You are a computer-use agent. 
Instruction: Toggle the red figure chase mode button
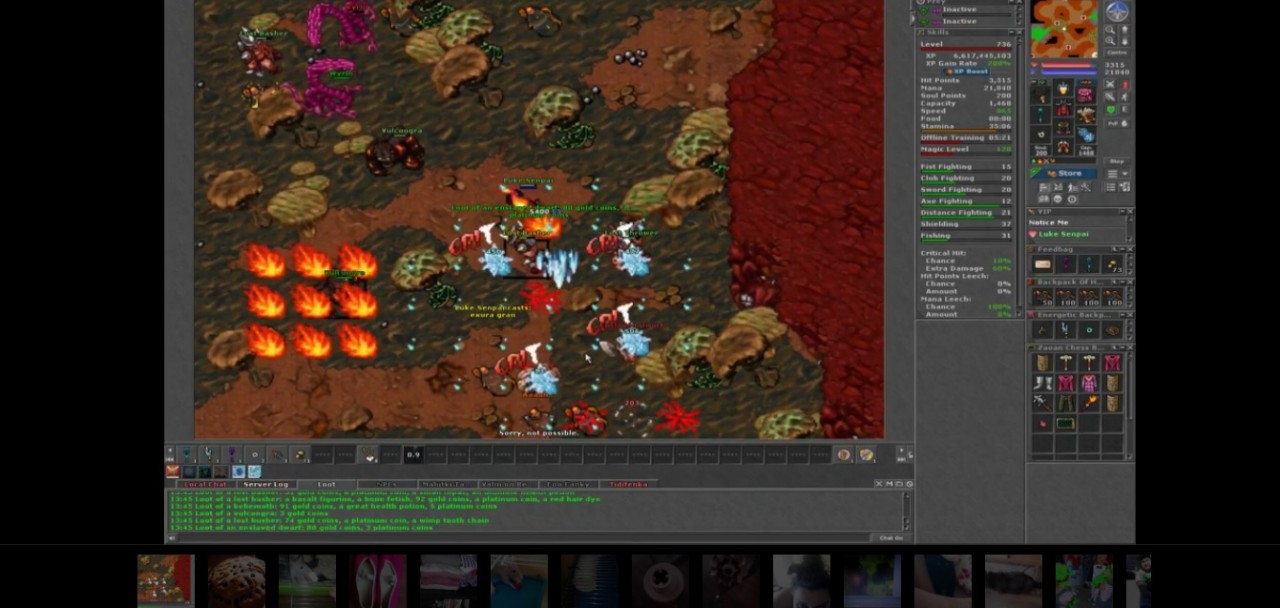click(1125, 84)
